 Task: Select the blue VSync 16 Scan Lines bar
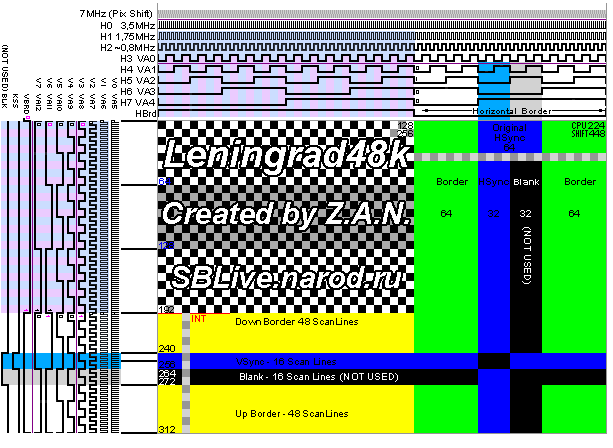click(x=300, y=360)
